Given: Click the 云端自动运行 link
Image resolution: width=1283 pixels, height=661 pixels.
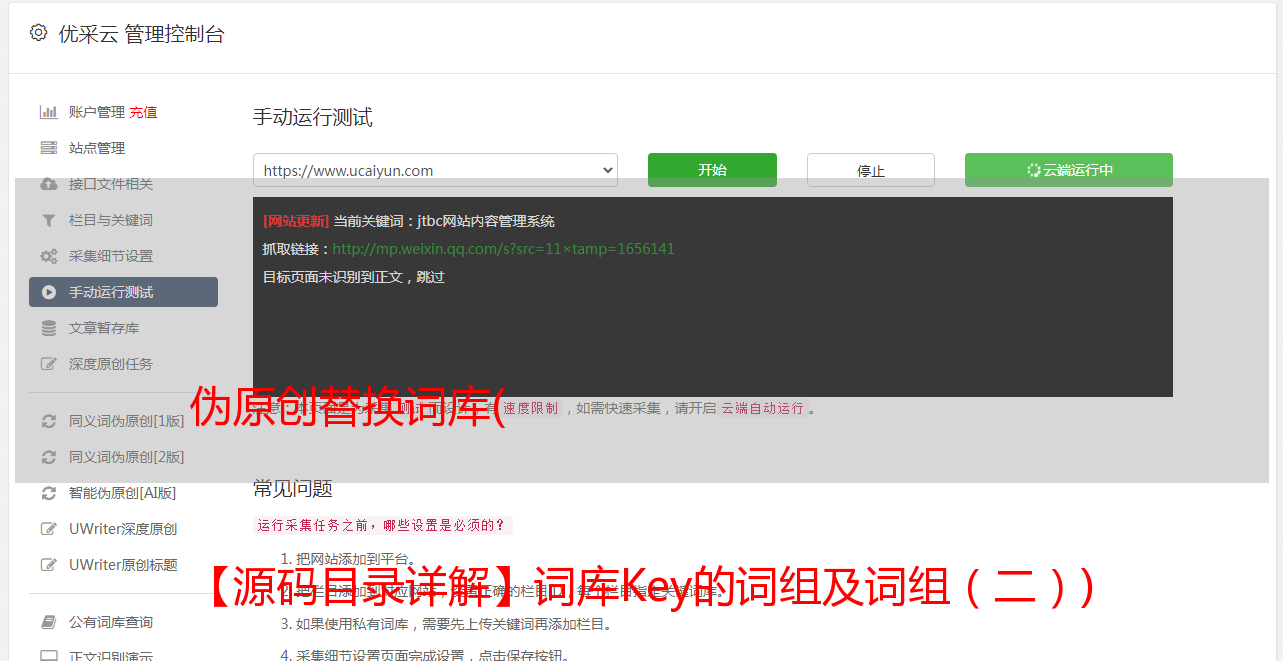Looking at the screenshot, I should coord(763,408).
